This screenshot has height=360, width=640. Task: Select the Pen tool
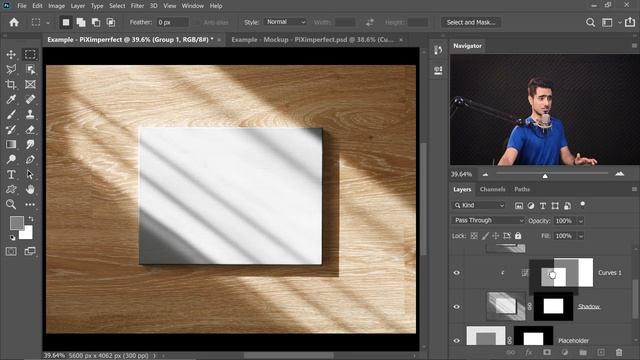pyautogui.click(x=30, y=159)
